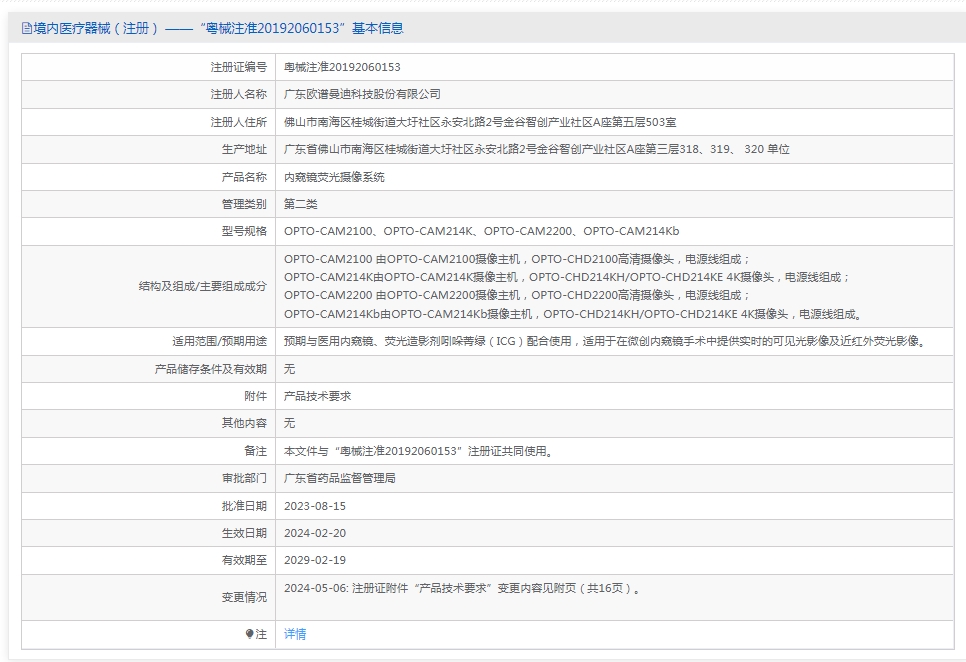This screenshot has height=662, width=966.
Task: Click the lightbulb icon beside 注
Action: click(250, 634)
